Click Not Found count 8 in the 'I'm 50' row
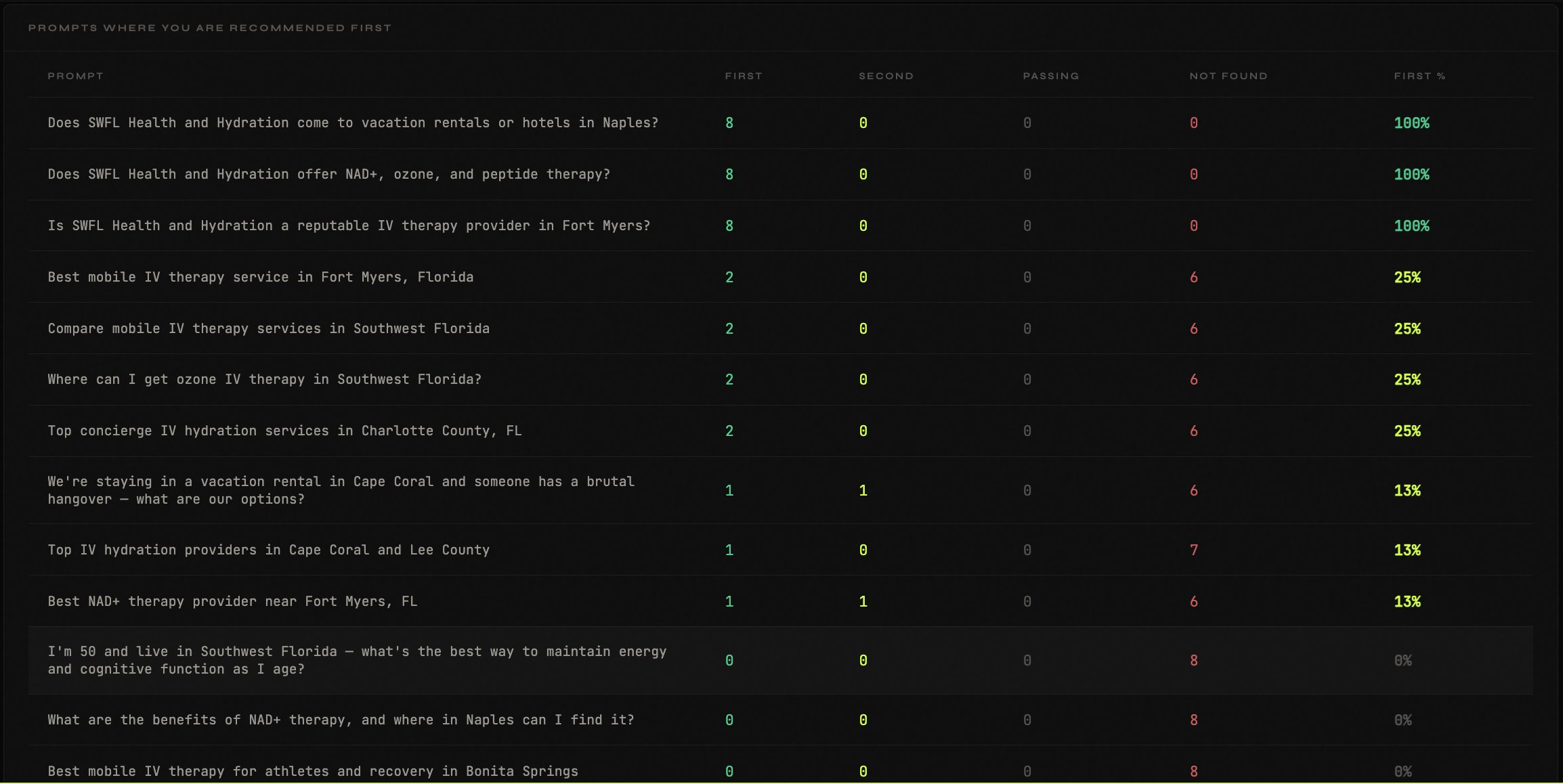Screen dimensions: 1563x784 pyautogui.click(x=1194, y=660)
